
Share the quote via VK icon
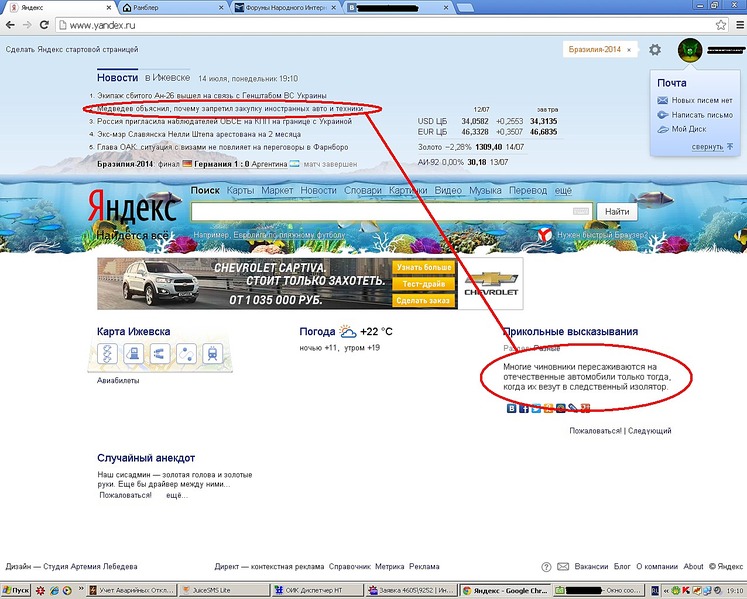point(511,408)
